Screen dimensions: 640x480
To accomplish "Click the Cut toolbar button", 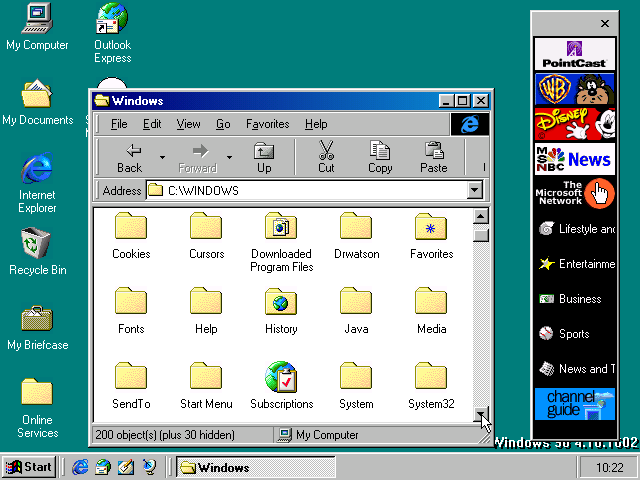I will point(326,158).
